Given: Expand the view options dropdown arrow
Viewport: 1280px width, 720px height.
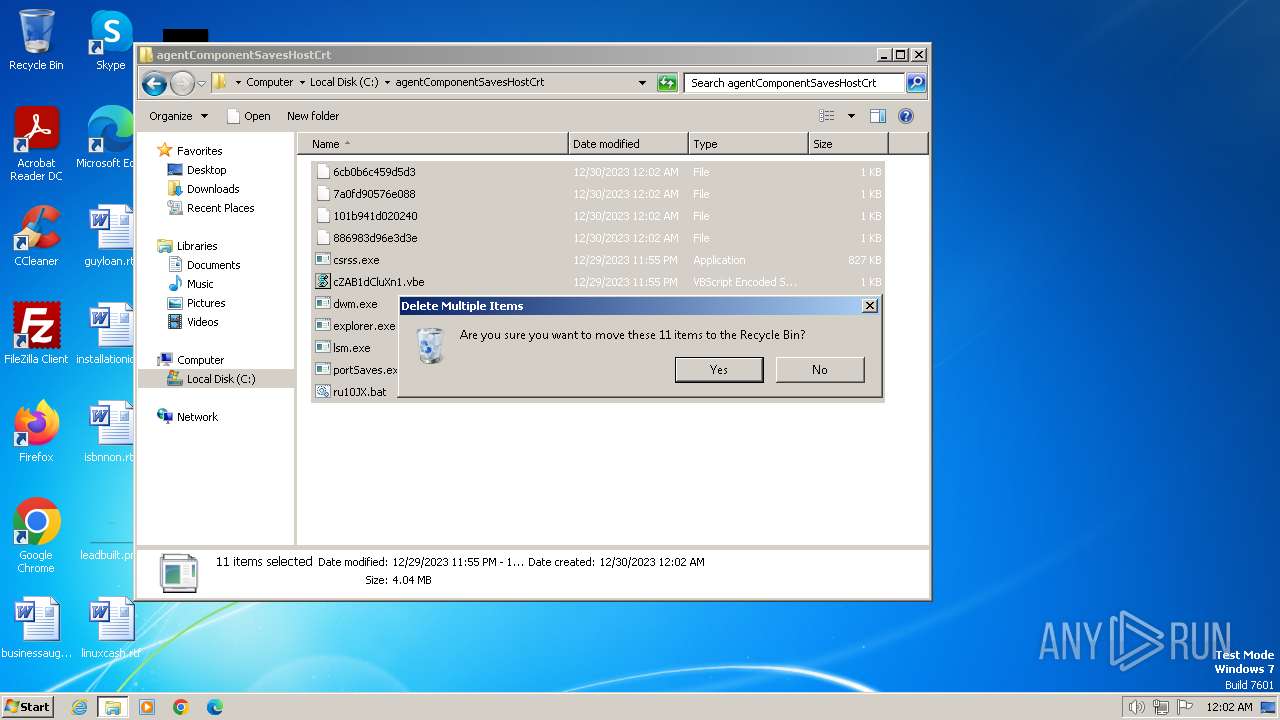Looking at the screenshot, I should (x=851, y=116).
